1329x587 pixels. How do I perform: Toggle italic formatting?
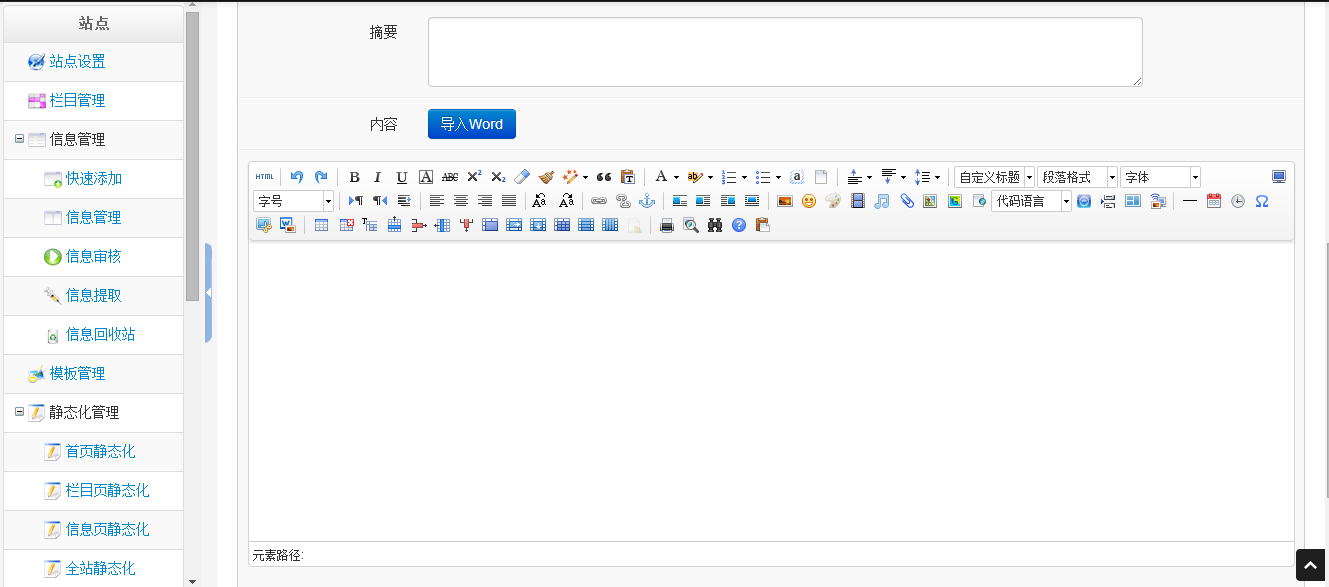coord(378,177)
